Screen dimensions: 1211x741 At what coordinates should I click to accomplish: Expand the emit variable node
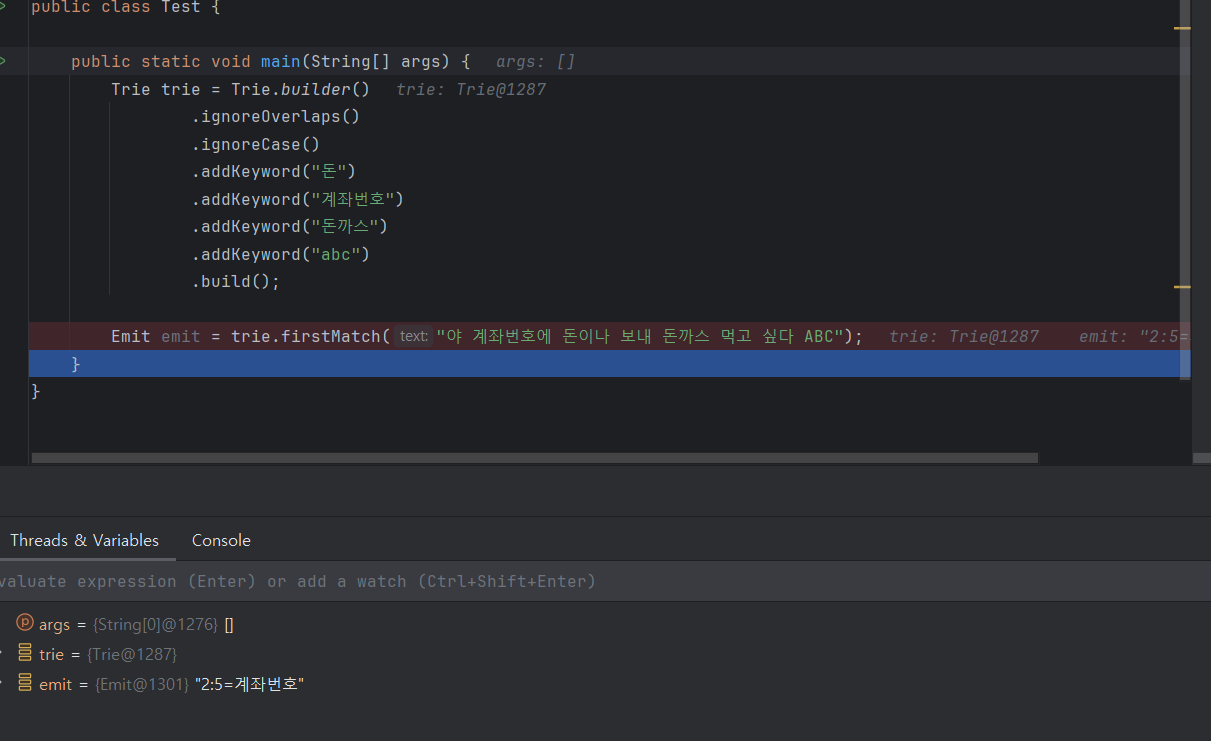[2, 684]
